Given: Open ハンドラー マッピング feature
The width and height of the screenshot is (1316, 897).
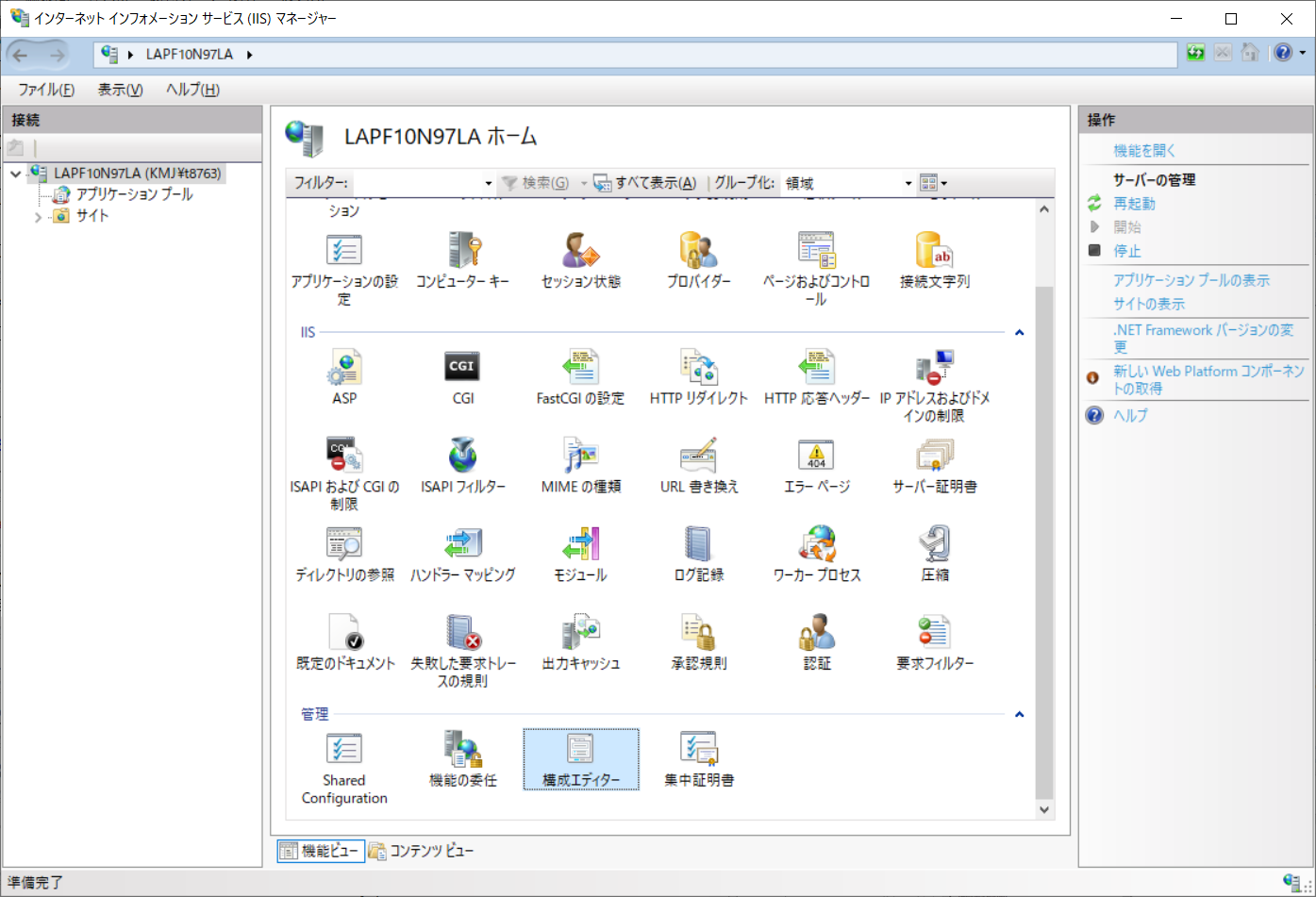Looking at the screenshot, I should (462, 555).
